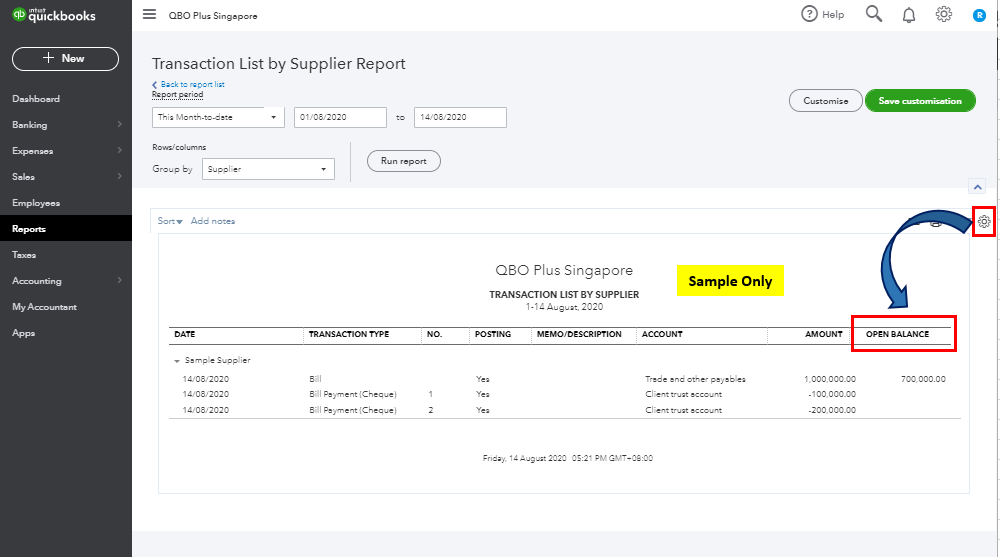
Task: Open the Sort dropdown
Action: coord(170,221)
